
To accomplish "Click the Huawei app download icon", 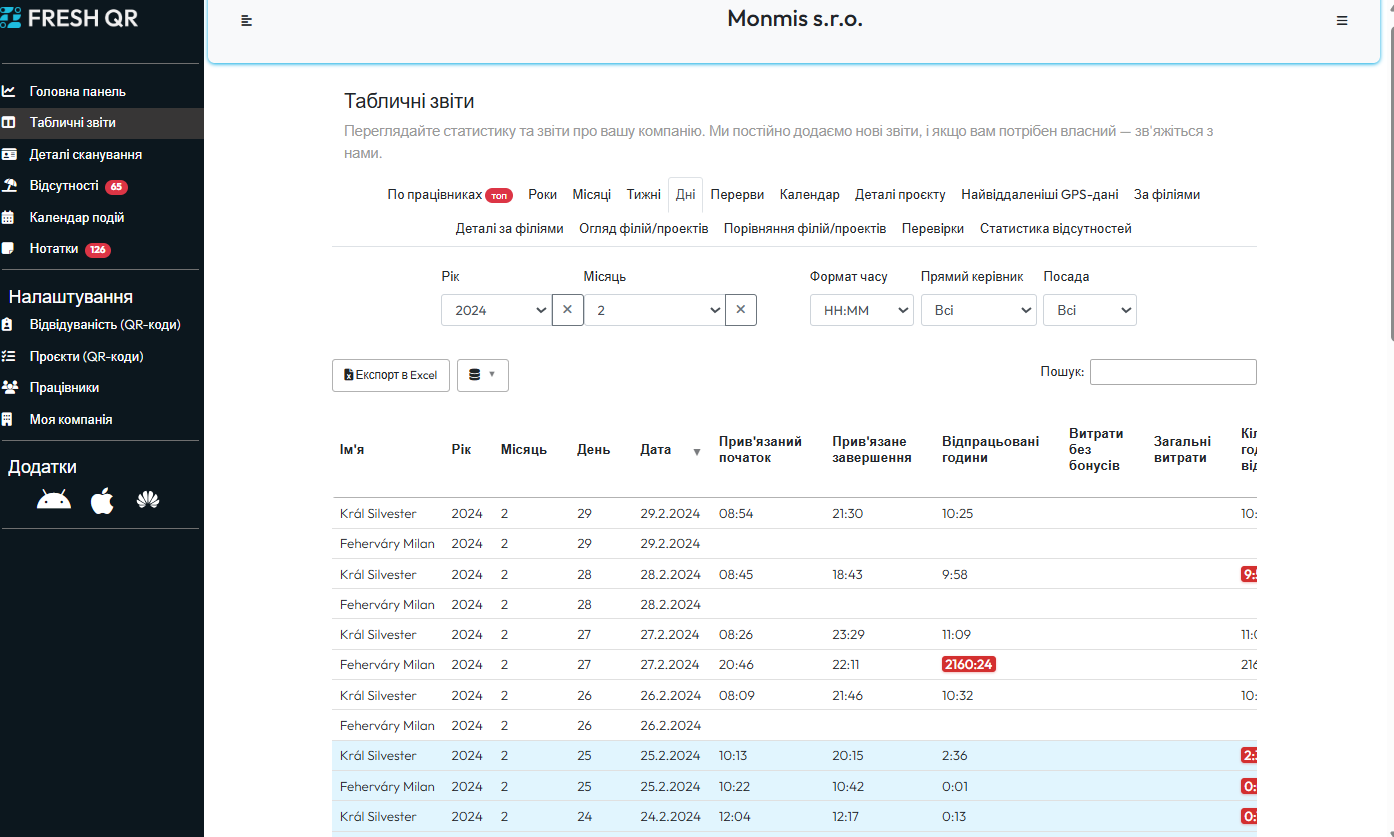I will [149, 501].
